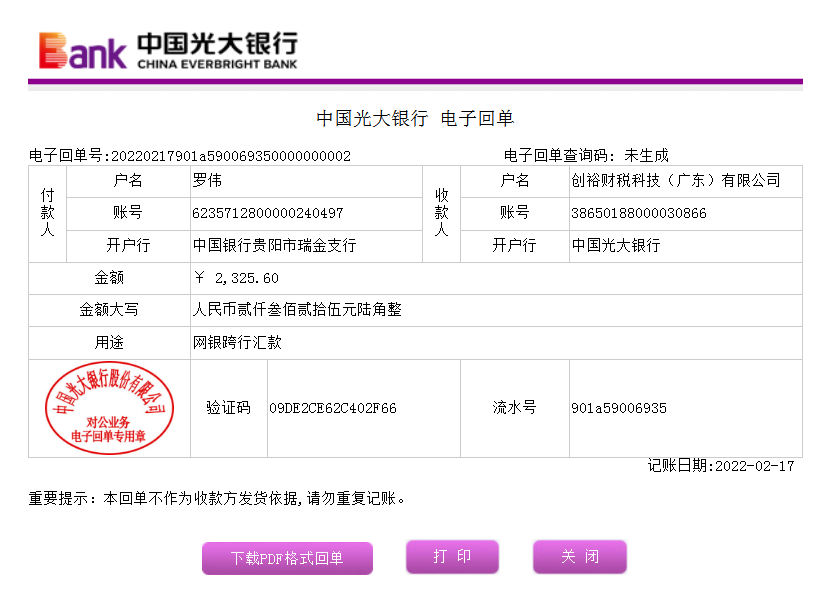Click the amount ¥ 2,325.60
The image size is (827, 589).
[236, 278]
